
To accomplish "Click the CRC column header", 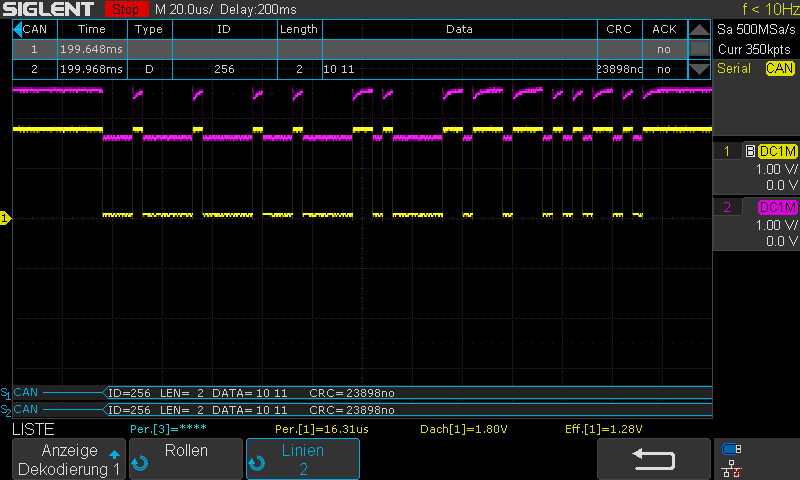I will [619, 29].
